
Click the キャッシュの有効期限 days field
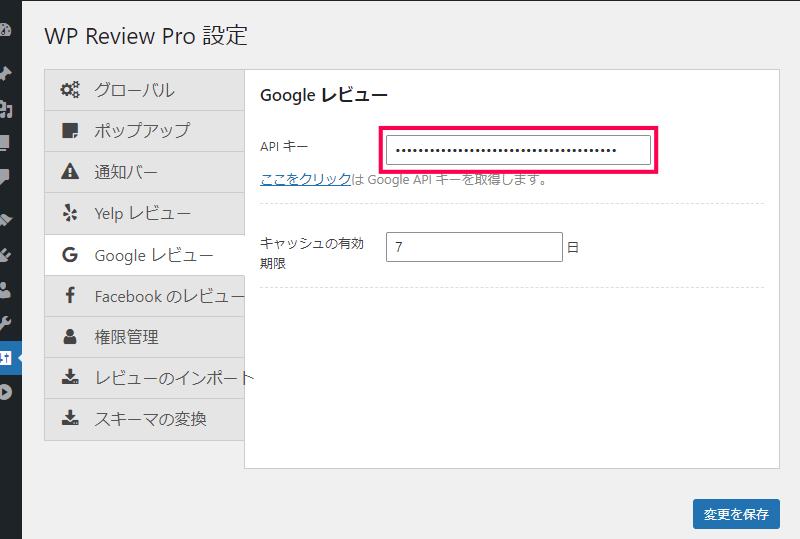[474, 247]
